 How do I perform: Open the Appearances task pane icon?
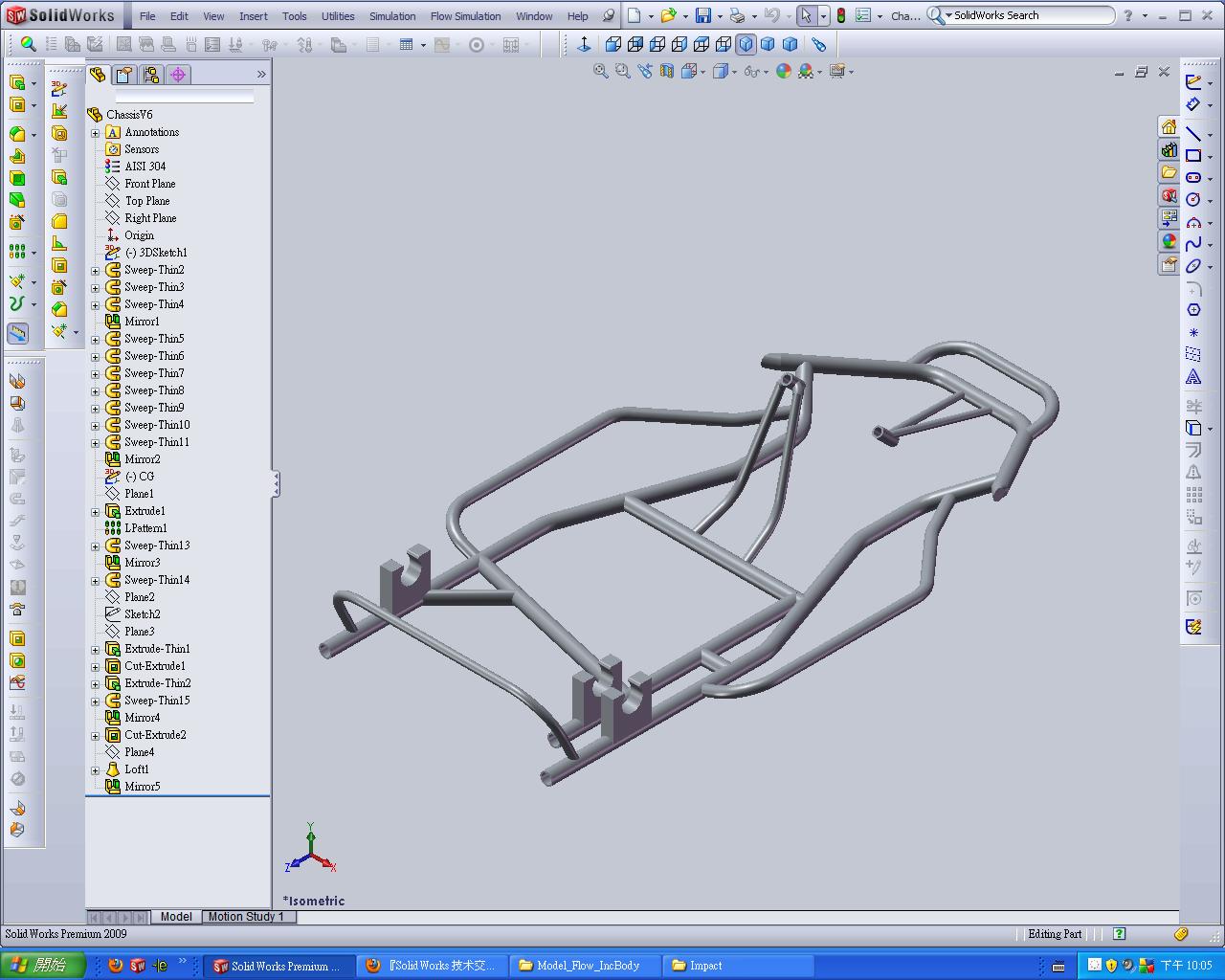click(1169, 241)
